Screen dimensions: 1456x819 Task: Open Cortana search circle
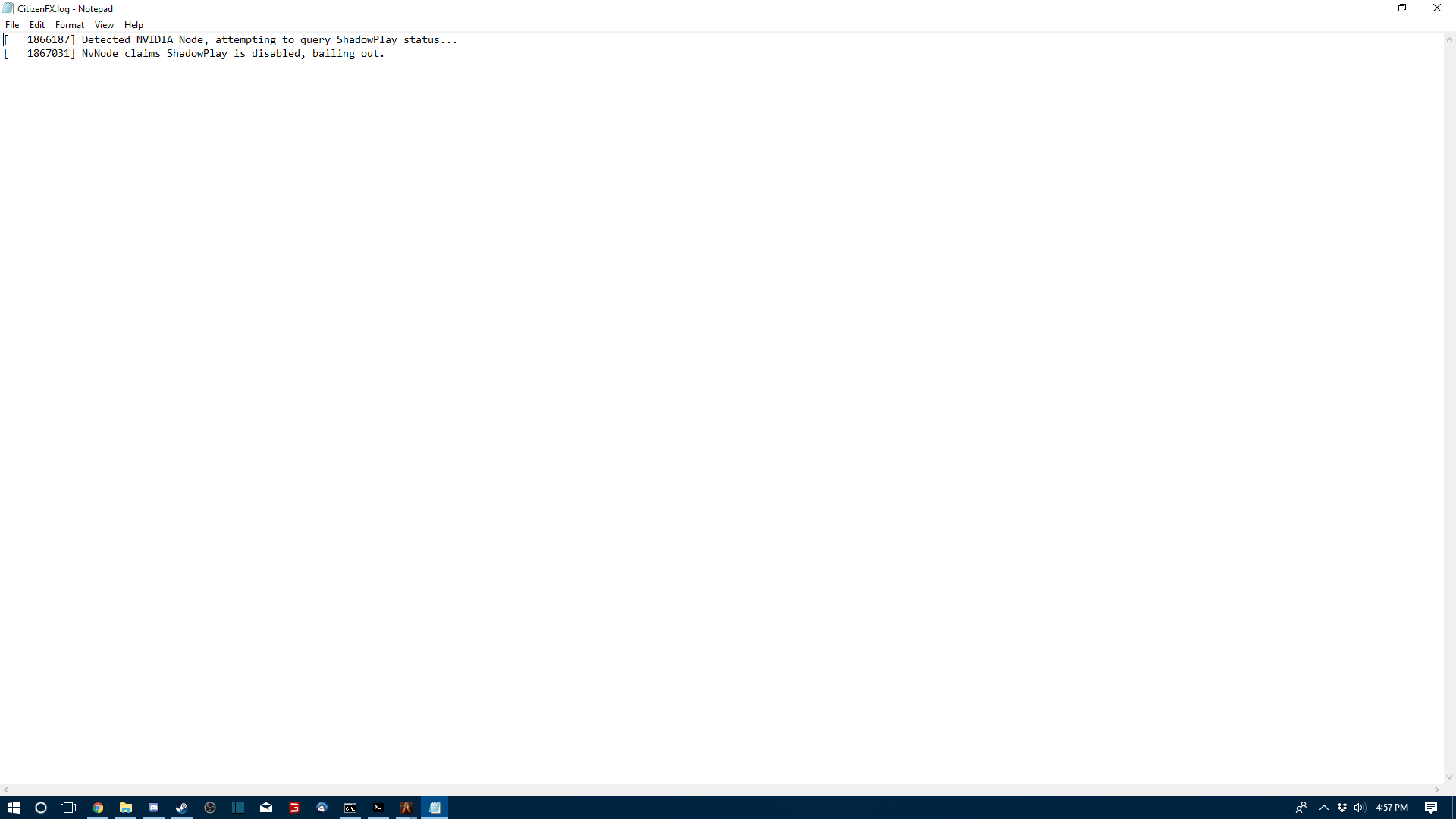click(41, 808)
